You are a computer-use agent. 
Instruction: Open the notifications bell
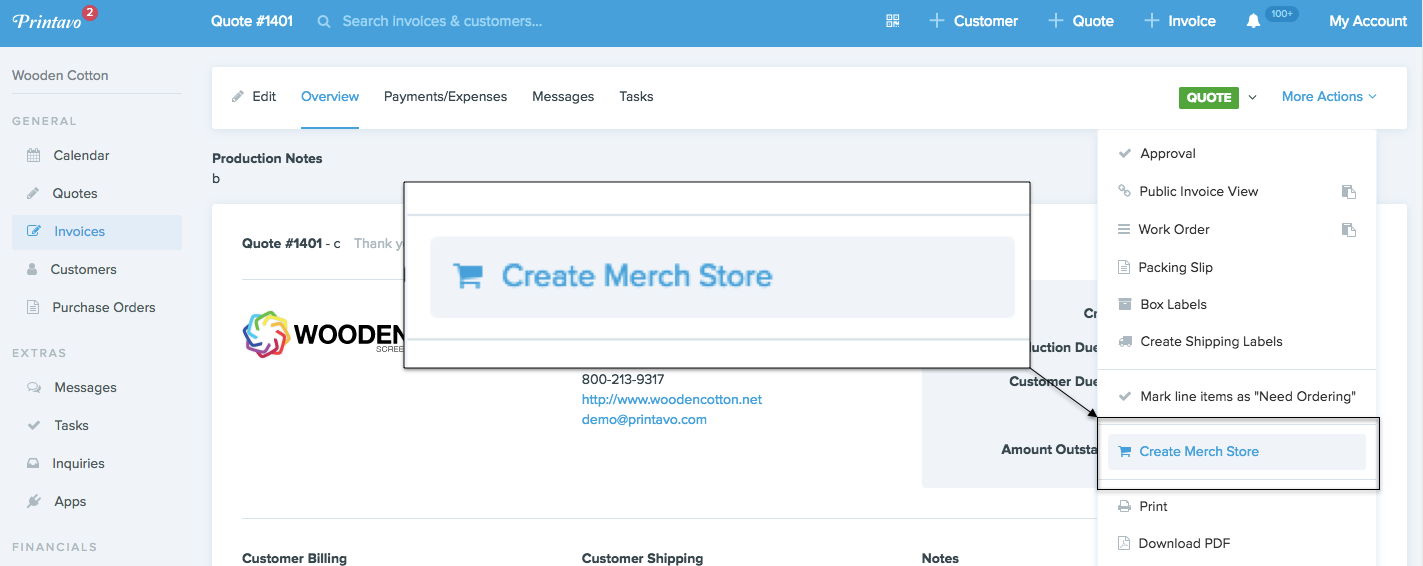coord(1253,21)
